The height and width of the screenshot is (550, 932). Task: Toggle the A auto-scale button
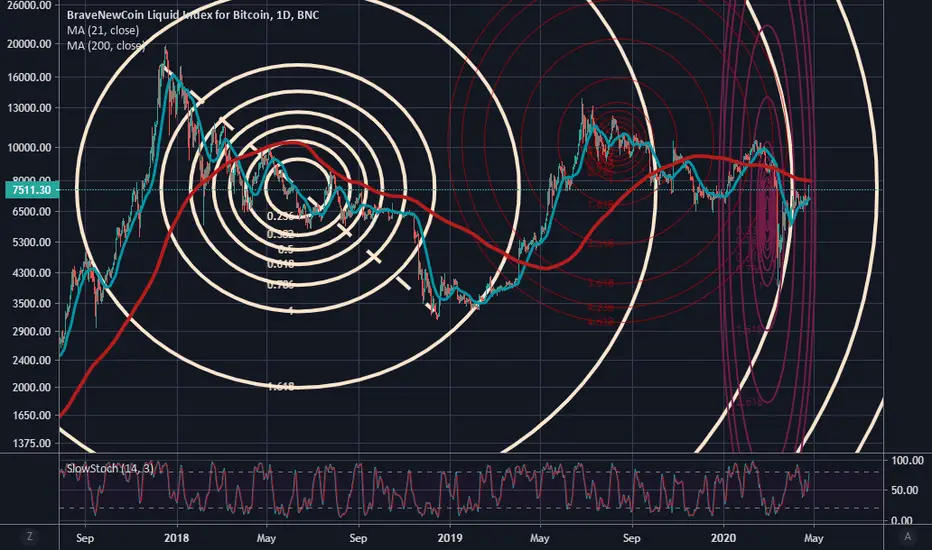[x=908, y=537]
